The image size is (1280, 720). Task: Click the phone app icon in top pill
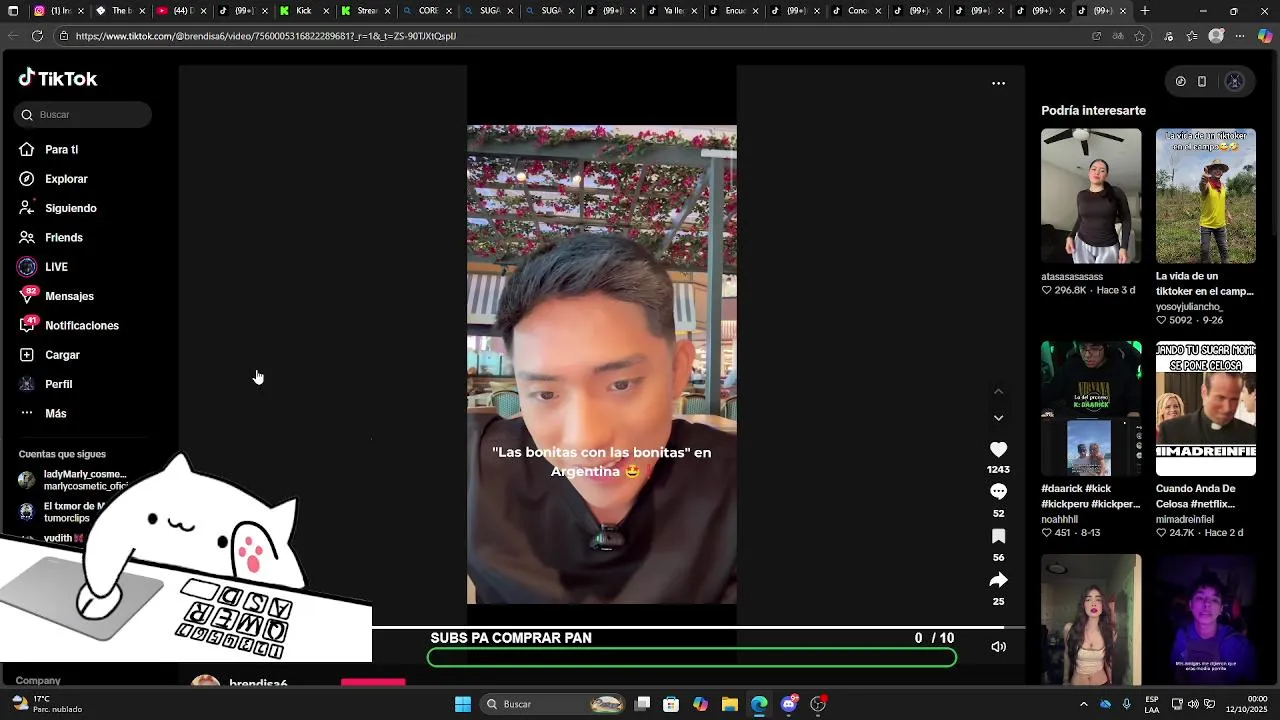(1202, 82)
